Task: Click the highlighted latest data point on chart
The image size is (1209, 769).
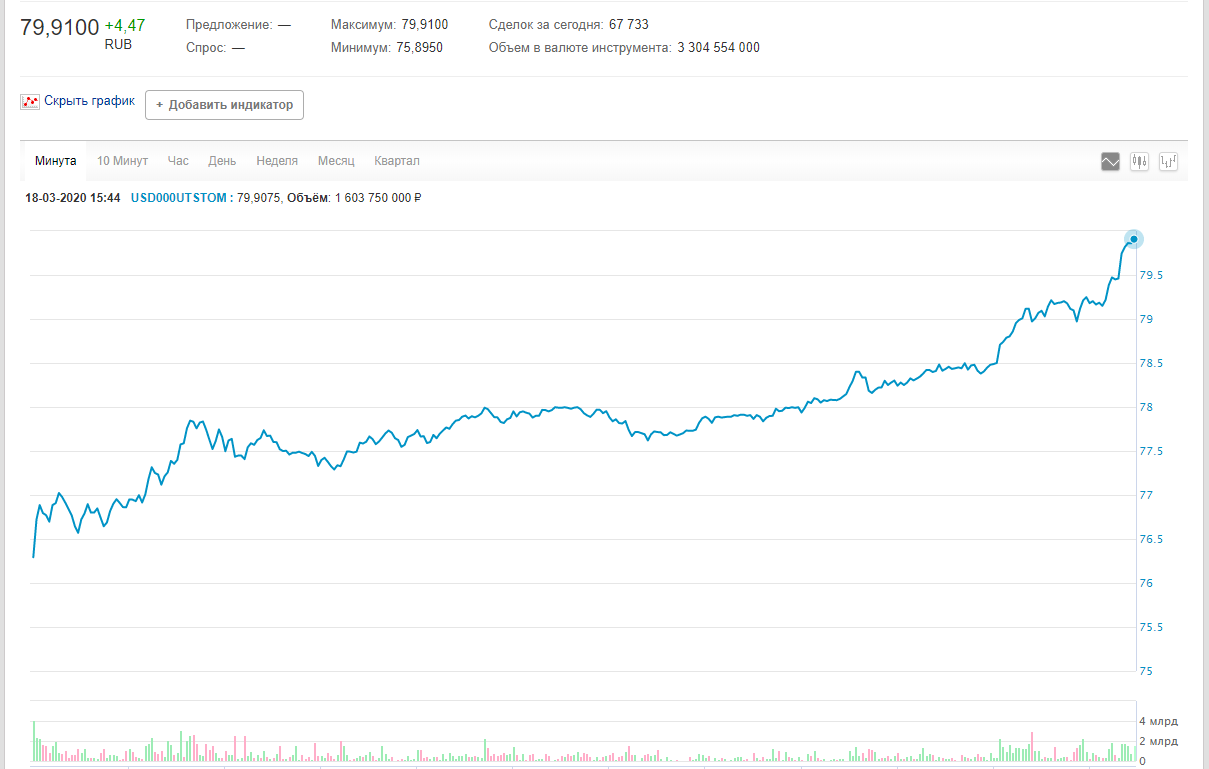Action: point(1133,239)
